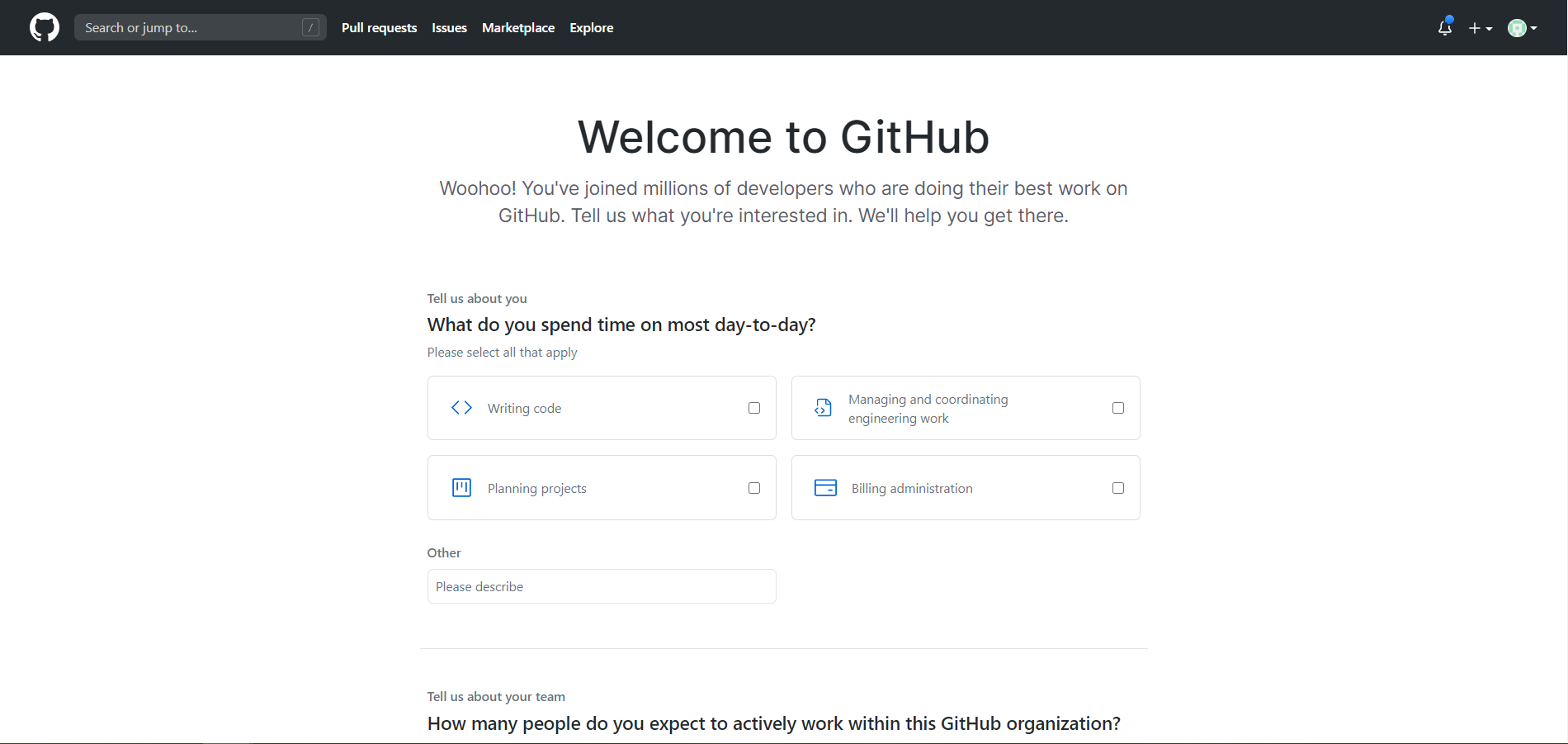Go to Pull requests in the top nav
Image resolution: width=1568 pixels, height=744 pixels.
(x=380, y=27)
